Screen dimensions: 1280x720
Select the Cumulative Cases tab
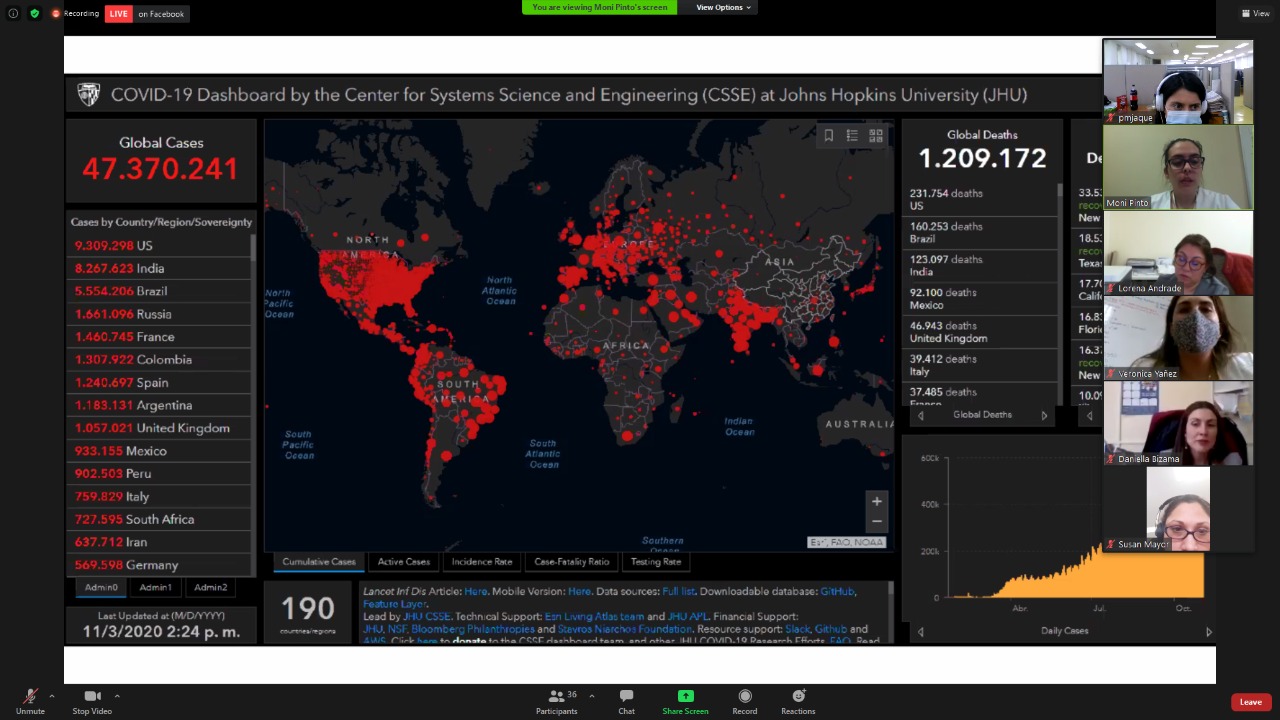click(319, 562)
